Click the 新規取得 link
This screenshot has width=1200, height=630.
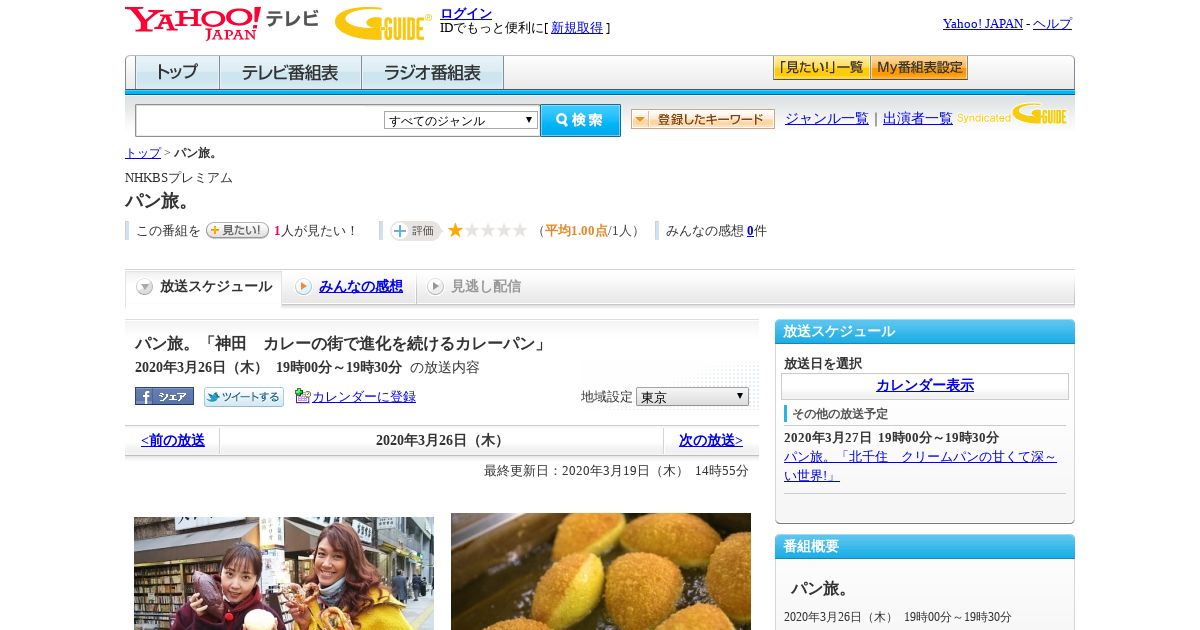pos(577,28)
